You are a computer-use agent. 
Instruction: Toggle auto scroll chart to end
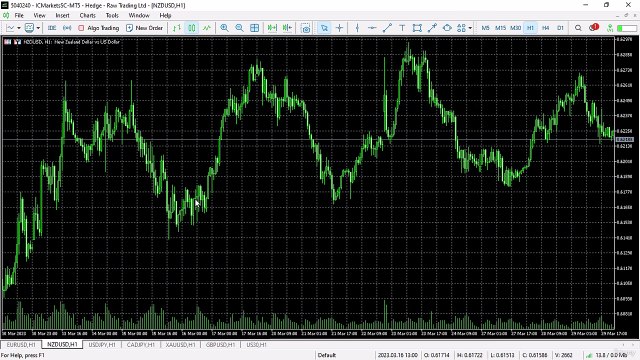coord(272,28)
